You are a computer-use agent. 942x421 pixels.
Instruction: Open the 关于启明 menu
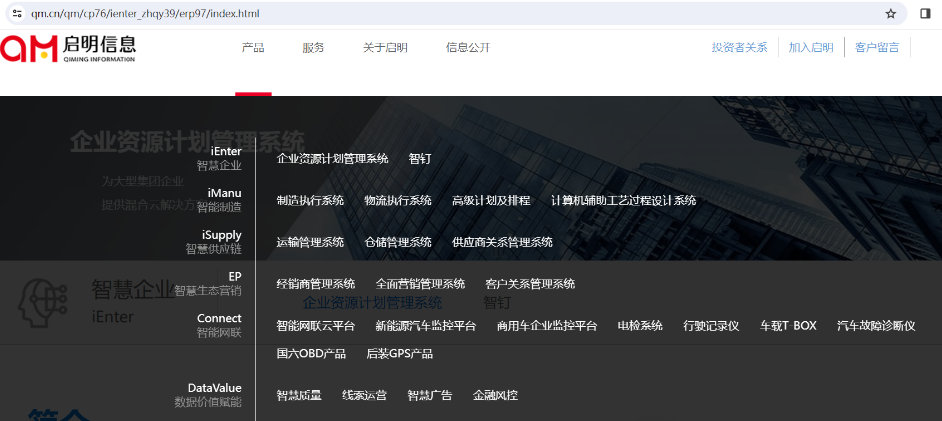click(385, 48)
